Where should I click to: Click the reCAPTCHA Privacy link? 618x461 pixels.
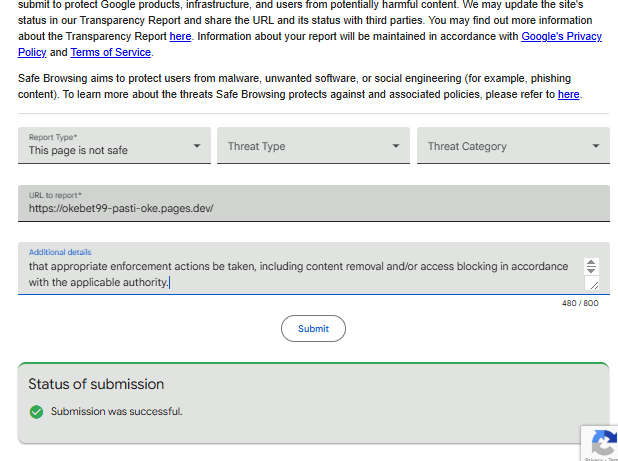[x=593, y=459]
